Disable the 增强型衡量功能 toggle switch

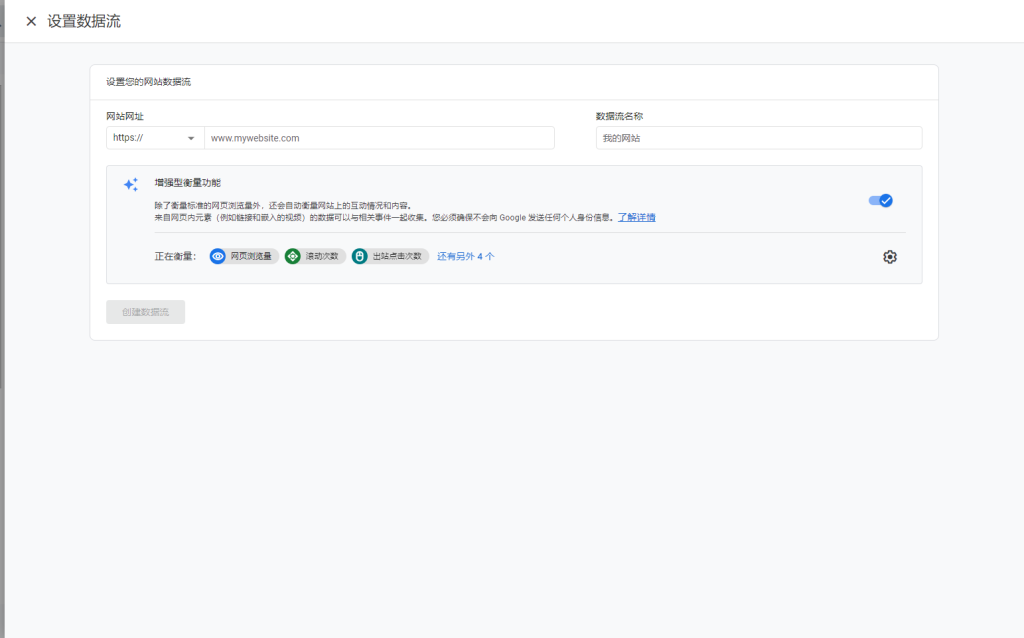click(x=881, y=200)
